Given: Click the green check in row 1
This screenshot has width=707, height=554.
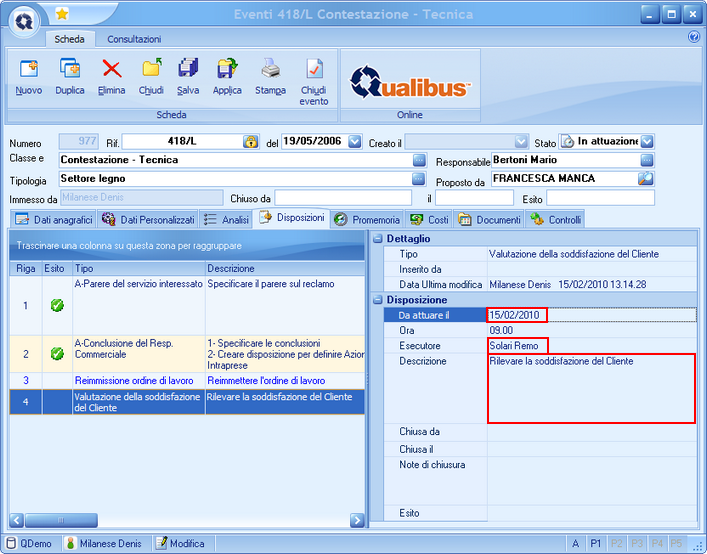Looking at the screenshot, I should [x=57, y=305].
